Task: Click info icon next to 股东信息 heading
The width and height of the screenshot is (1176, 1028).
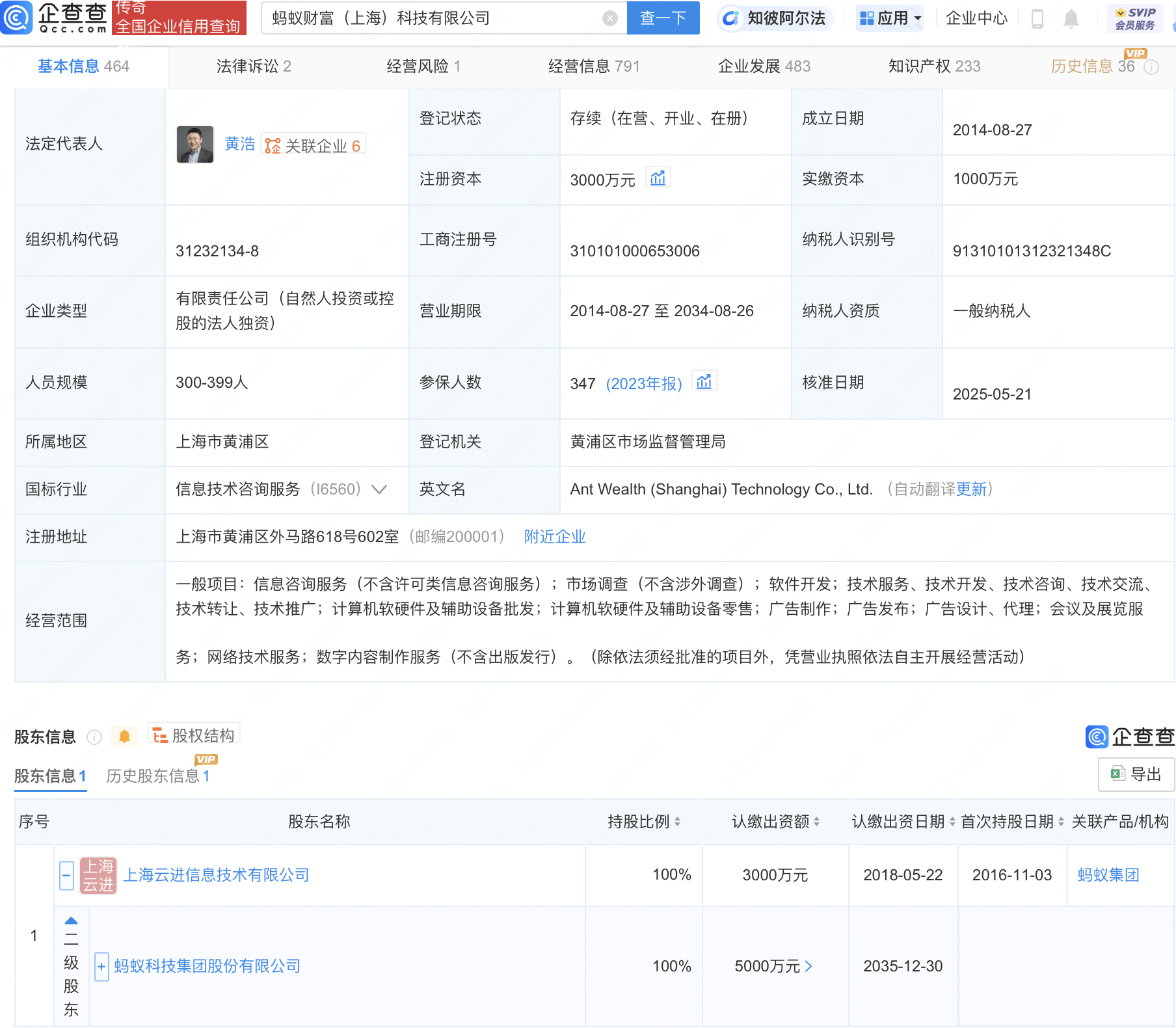Action: (x=94, y=737)
